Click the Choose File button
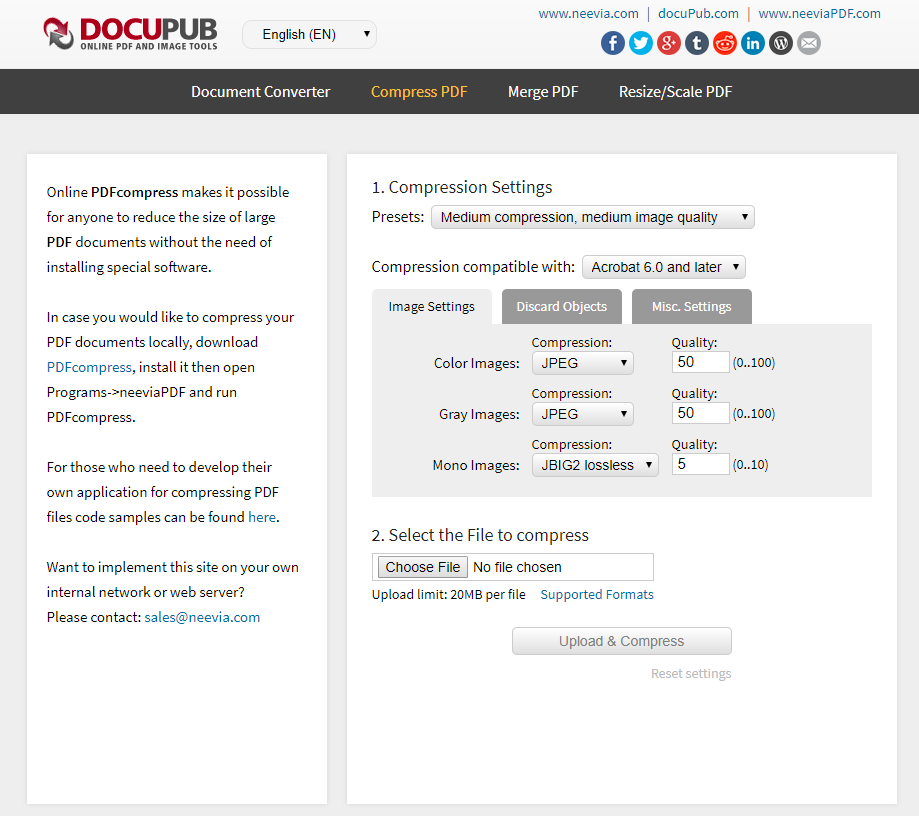This screenshot has height=816, width=919. pyautogui.click(x=420, y=566)
